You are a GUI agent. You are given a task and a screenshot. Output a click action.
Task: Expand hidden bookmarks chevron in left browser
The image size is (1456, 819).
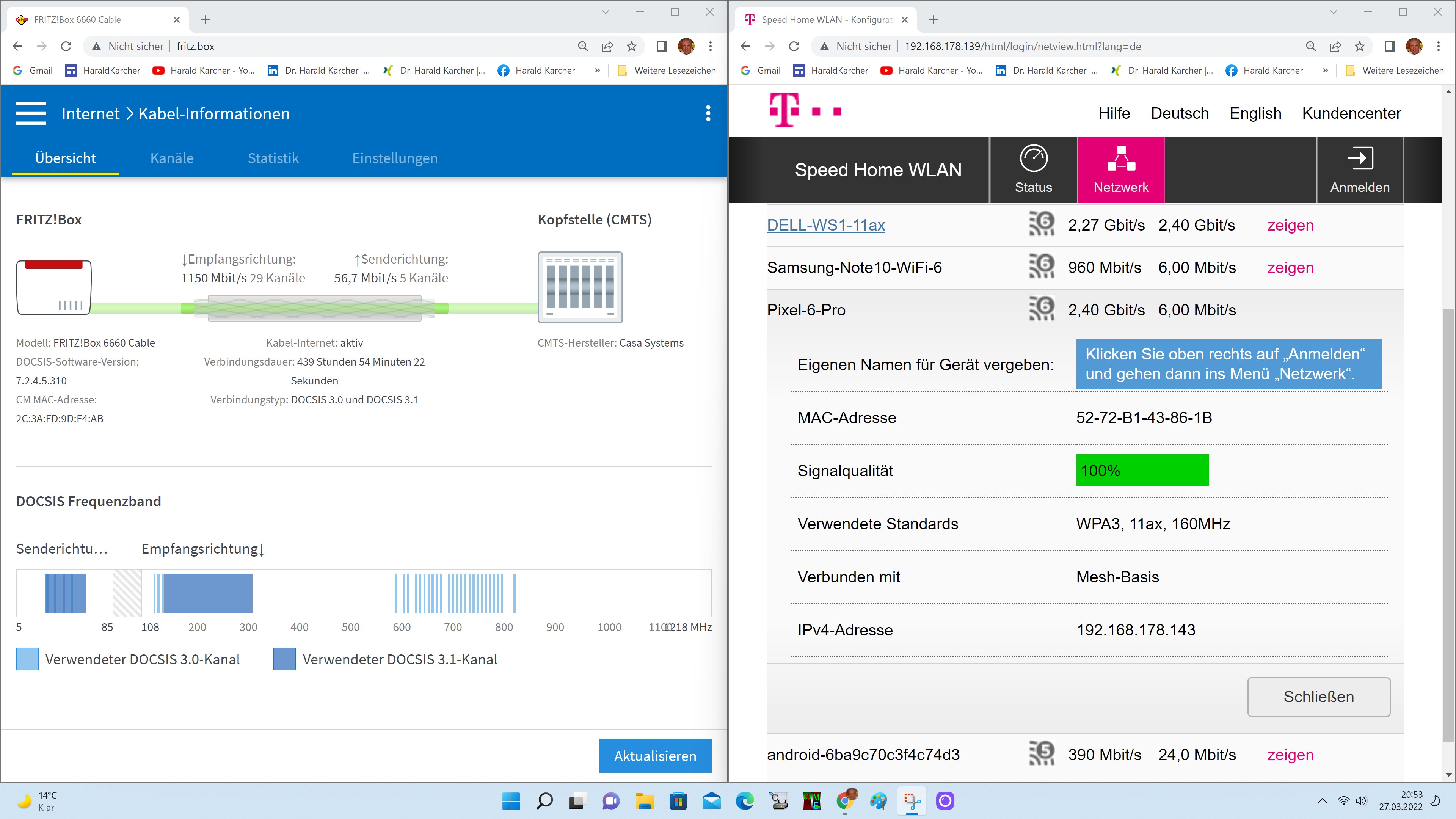click(597, 71)
